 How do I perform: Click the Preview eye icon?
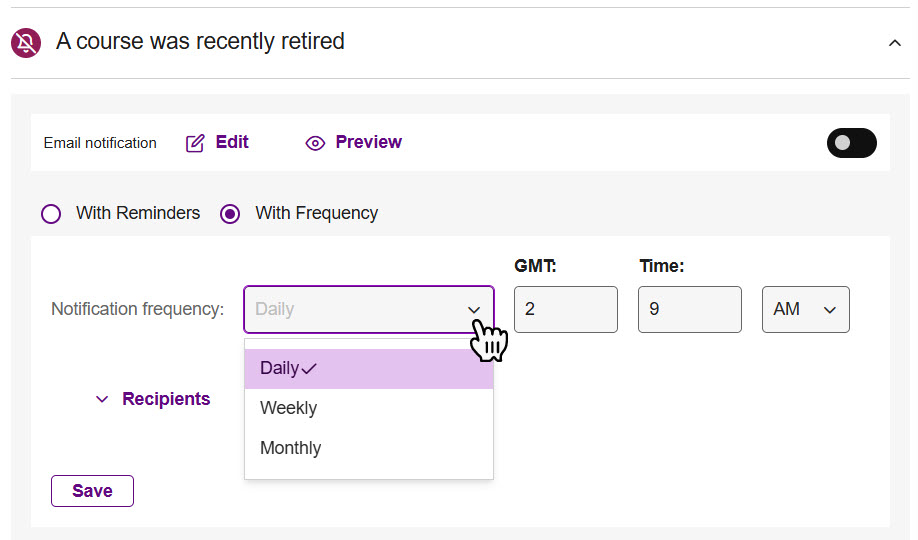pos(315,143)
